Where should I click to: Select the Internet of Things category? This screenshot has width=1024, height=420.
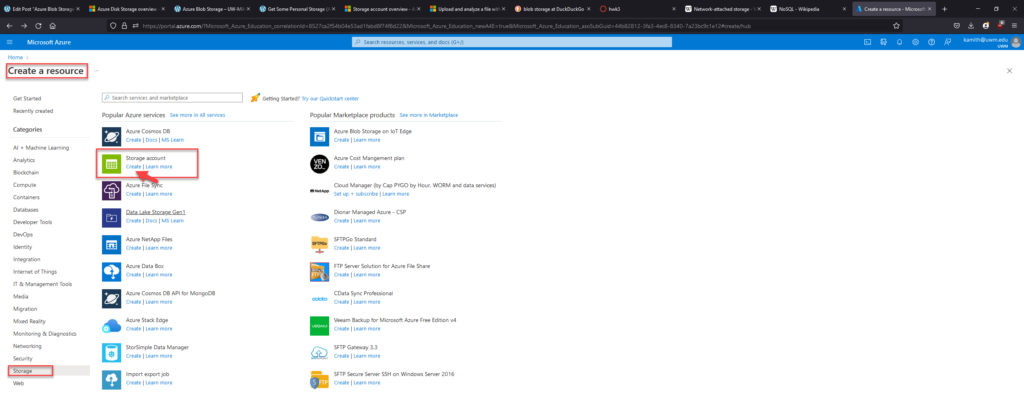point(35,272)
